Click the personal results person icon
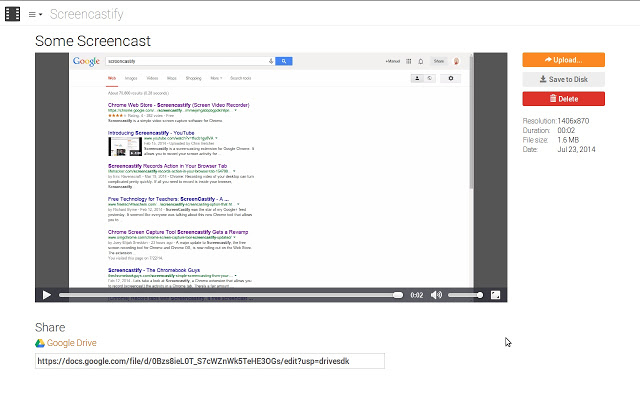The height and width of the screenshot is (400, 640). pyautogui.click(x=417, y=78)
